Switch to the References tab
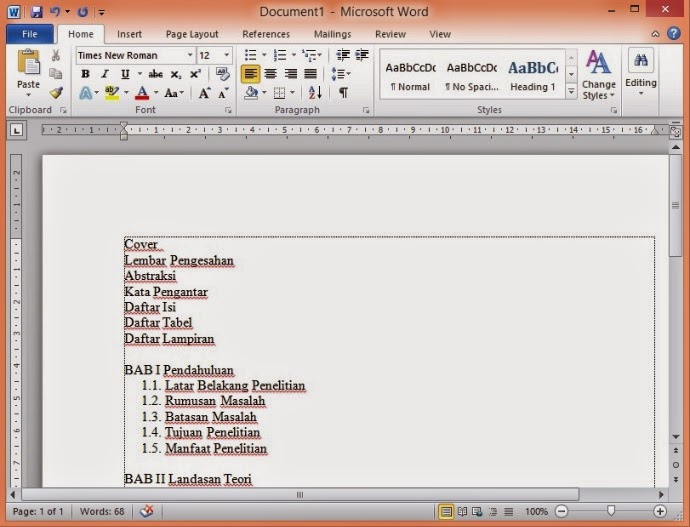The width and height of the screenshot is (690, 527). 266,34
